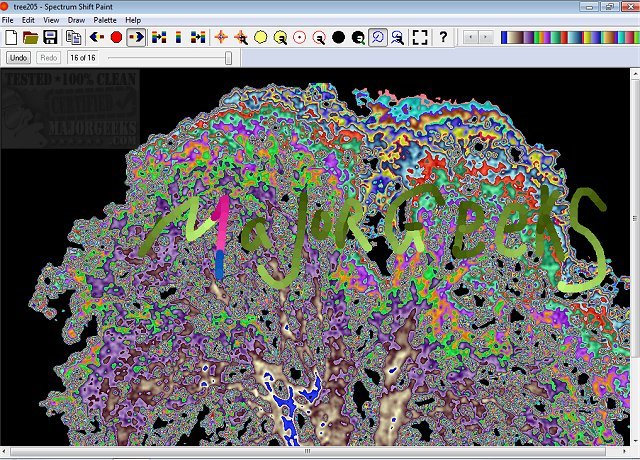Open the Palette menu
Screen dimensions: 640x460
pyautogui.click(x=105, y=20)
